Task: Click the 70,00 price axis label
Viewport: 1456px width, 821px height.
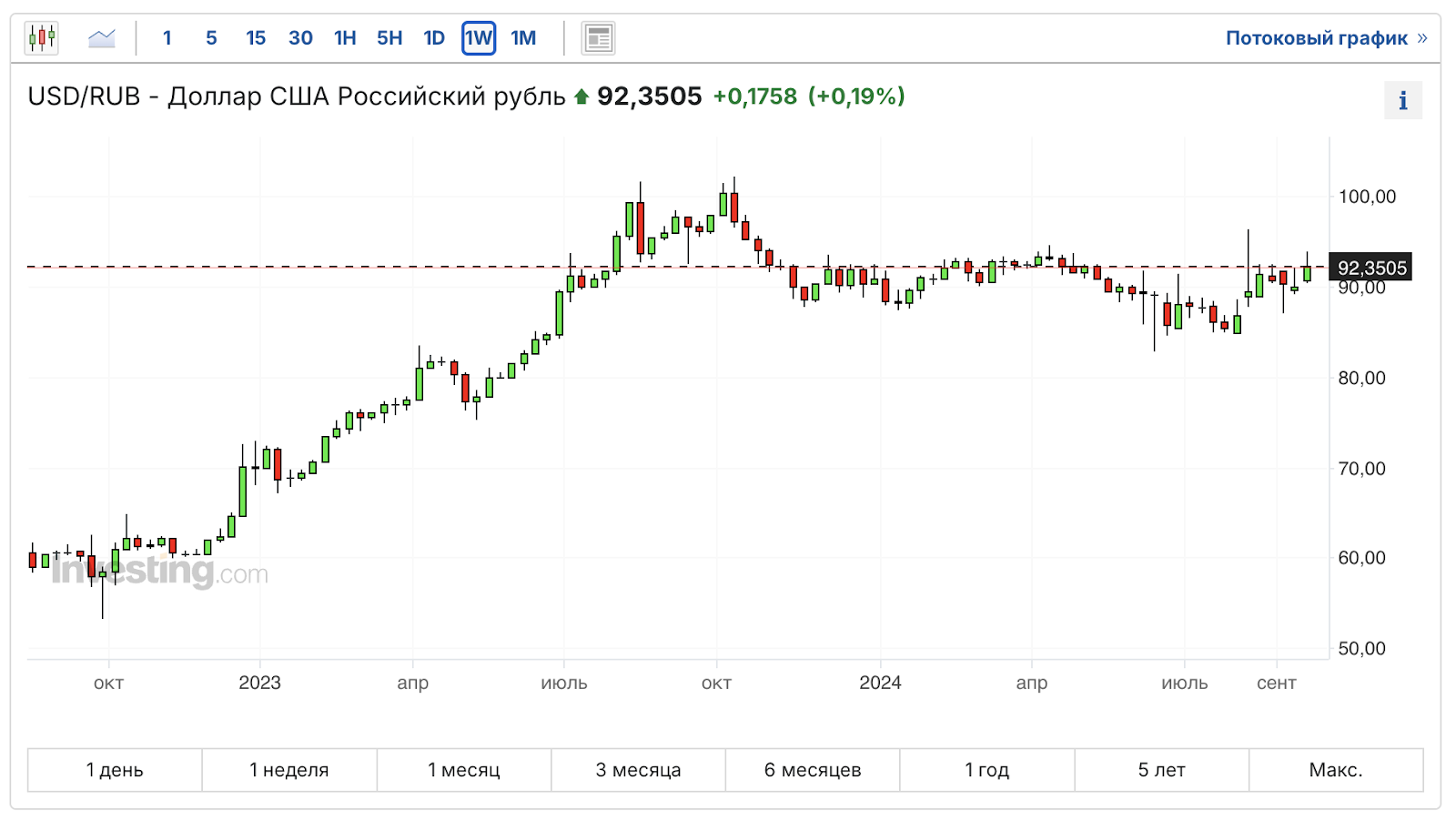Action: coord(1362,469)
